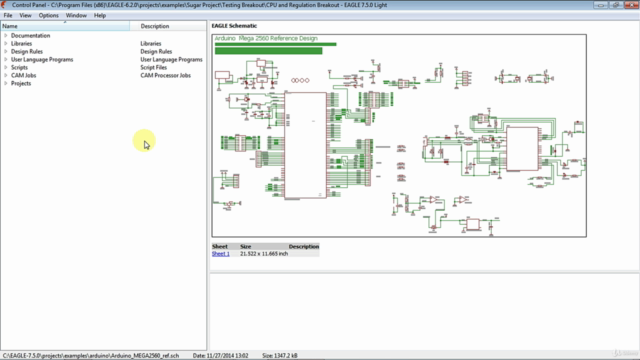Expand the Documentation tree node
Screen dimensions: 640x360
pos(6,36)
